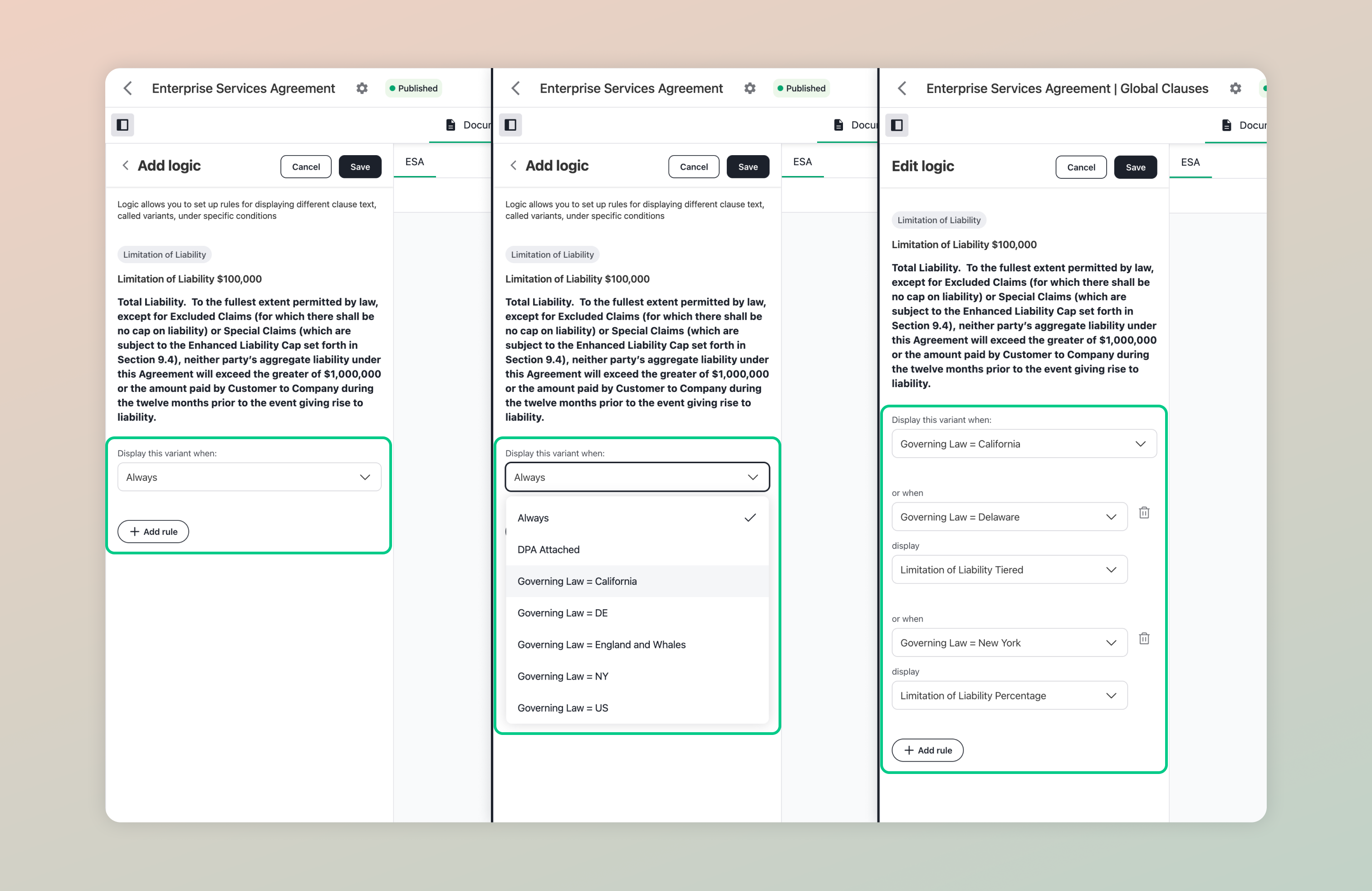This screenshot has width=1372, height=891.
Task: Toggle sidebar icon in Global Clauses panel
Action: coord(897,125)
